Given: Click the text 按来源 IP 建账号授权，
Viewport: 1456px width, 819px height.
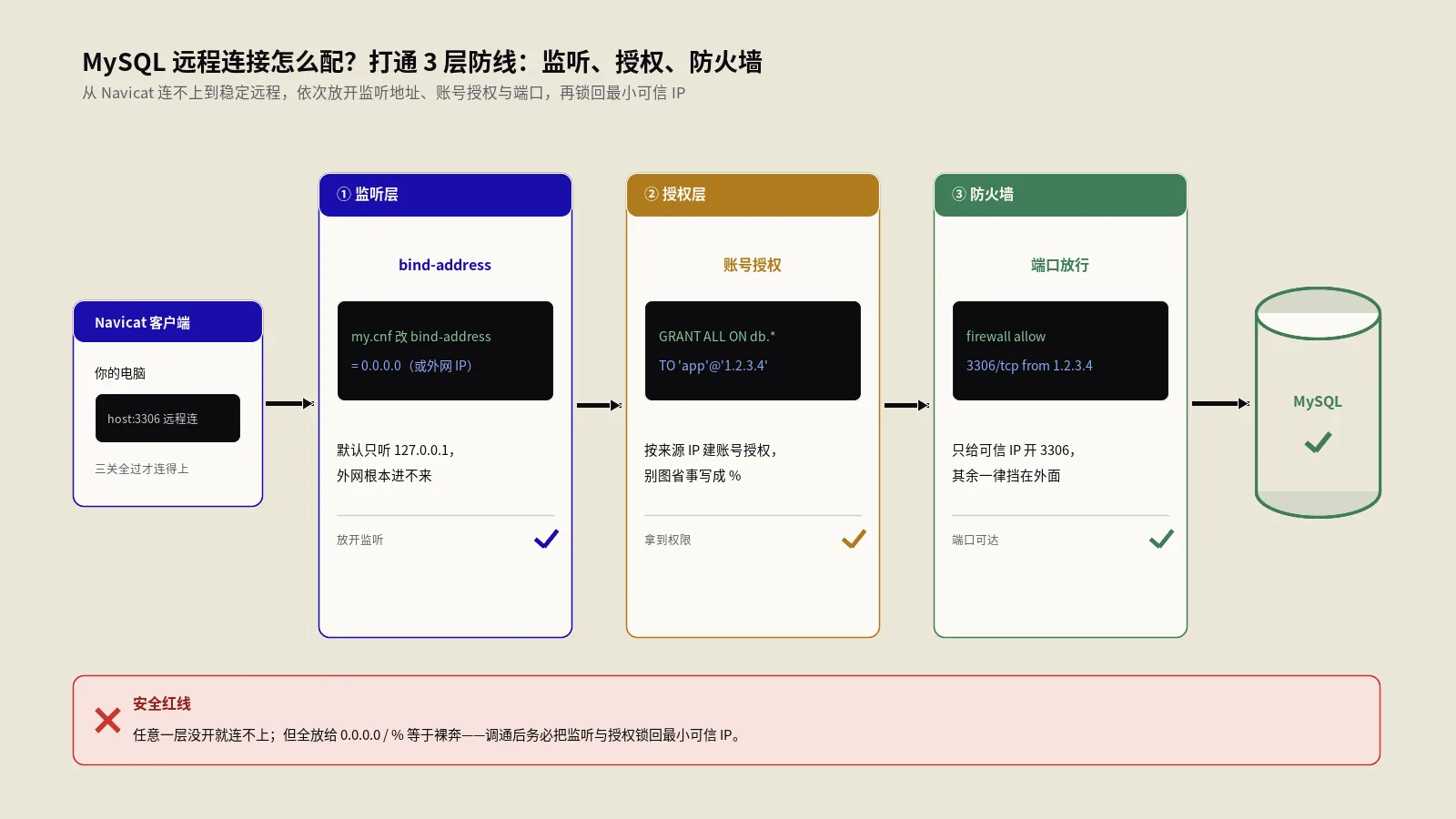Looking at the screenshot, I should (x=712, y=450).
